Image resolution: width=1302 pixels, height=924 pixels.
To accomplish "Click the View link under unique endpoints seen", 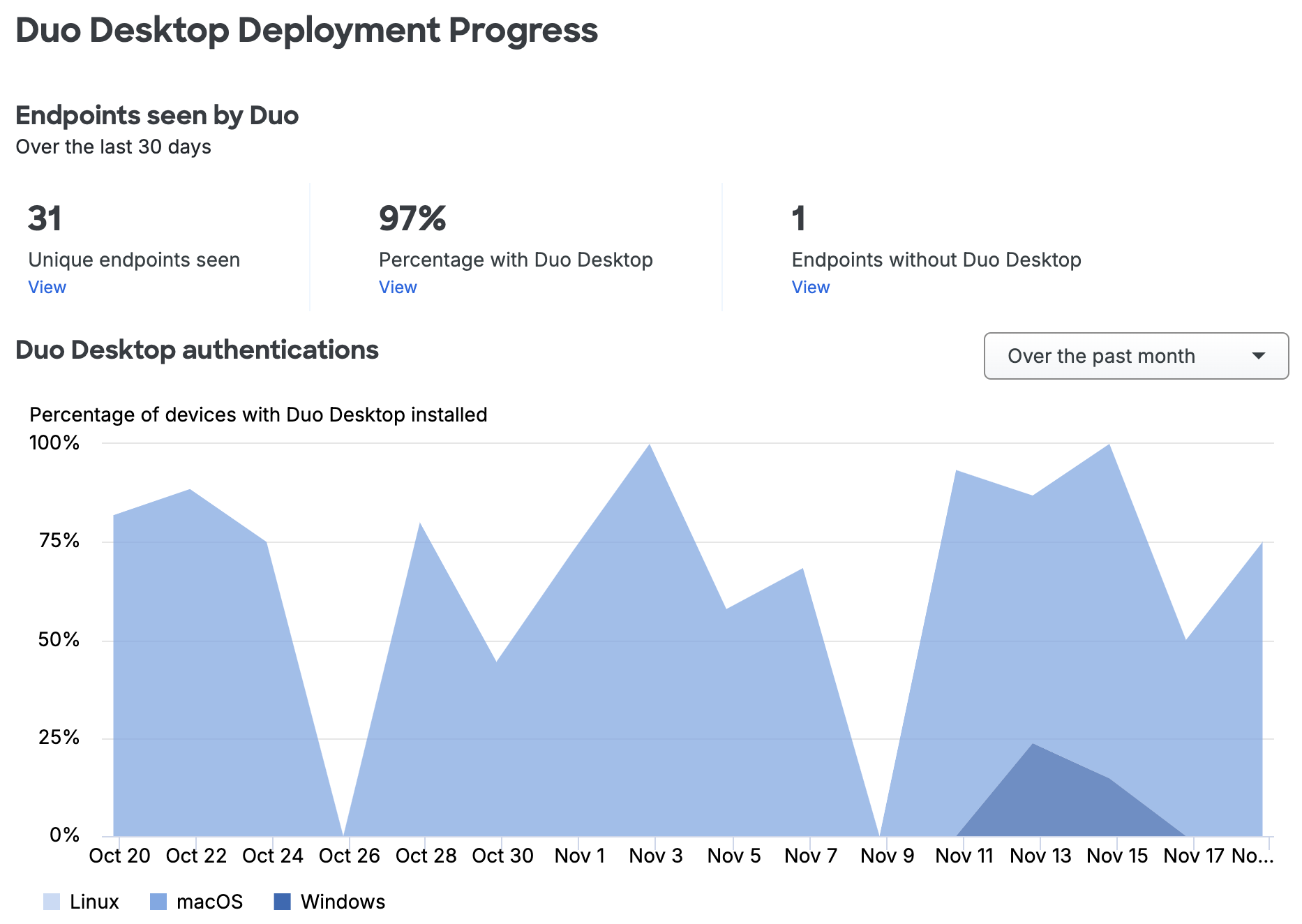I will 46,287.
